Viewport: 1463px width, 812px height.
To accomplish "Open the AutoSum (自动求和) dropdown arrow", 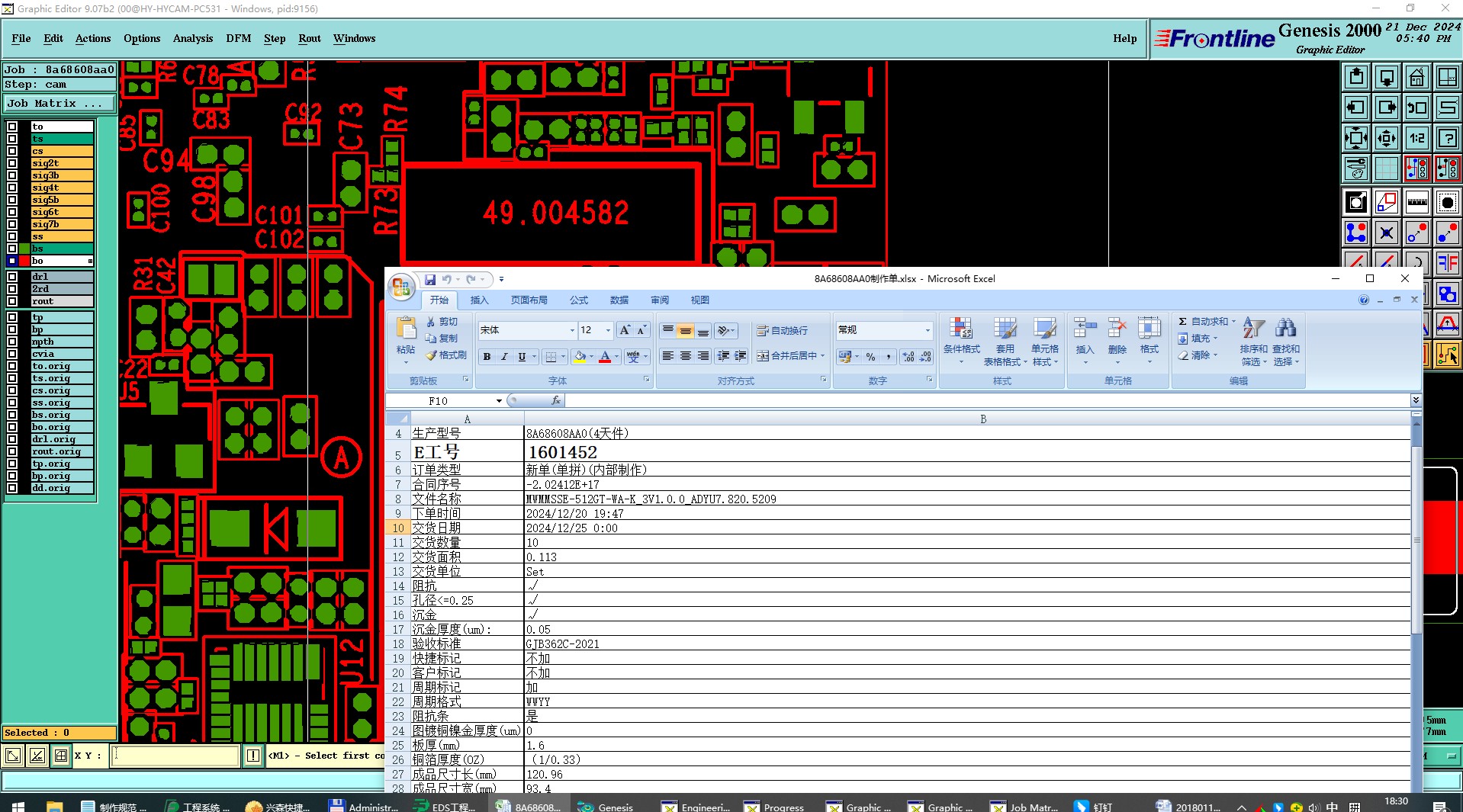I will [1233, 322].
